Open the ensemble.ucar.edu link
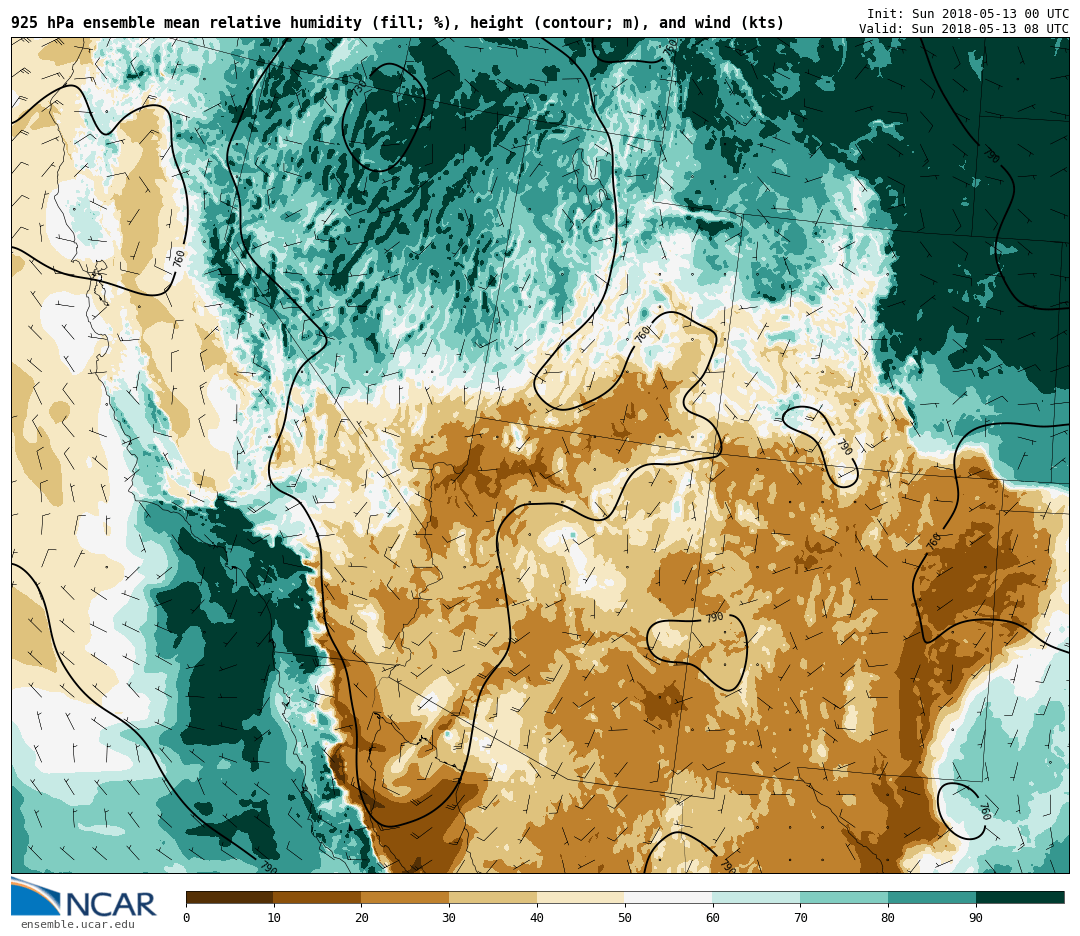1080x936 pixels. coord(77,925)
